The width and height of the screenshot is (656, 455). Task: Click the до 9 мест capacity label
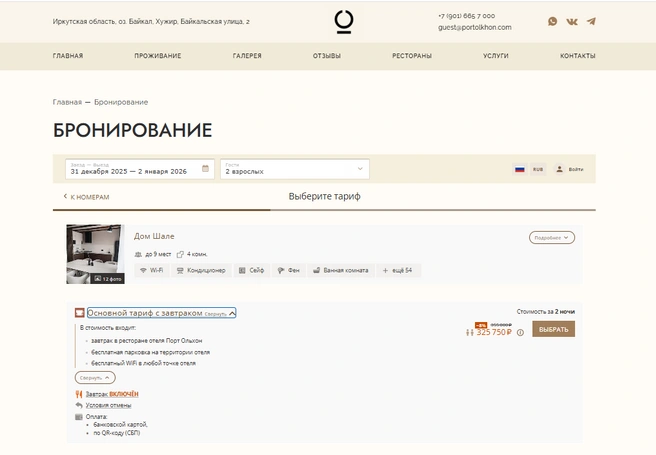[153, 254]
